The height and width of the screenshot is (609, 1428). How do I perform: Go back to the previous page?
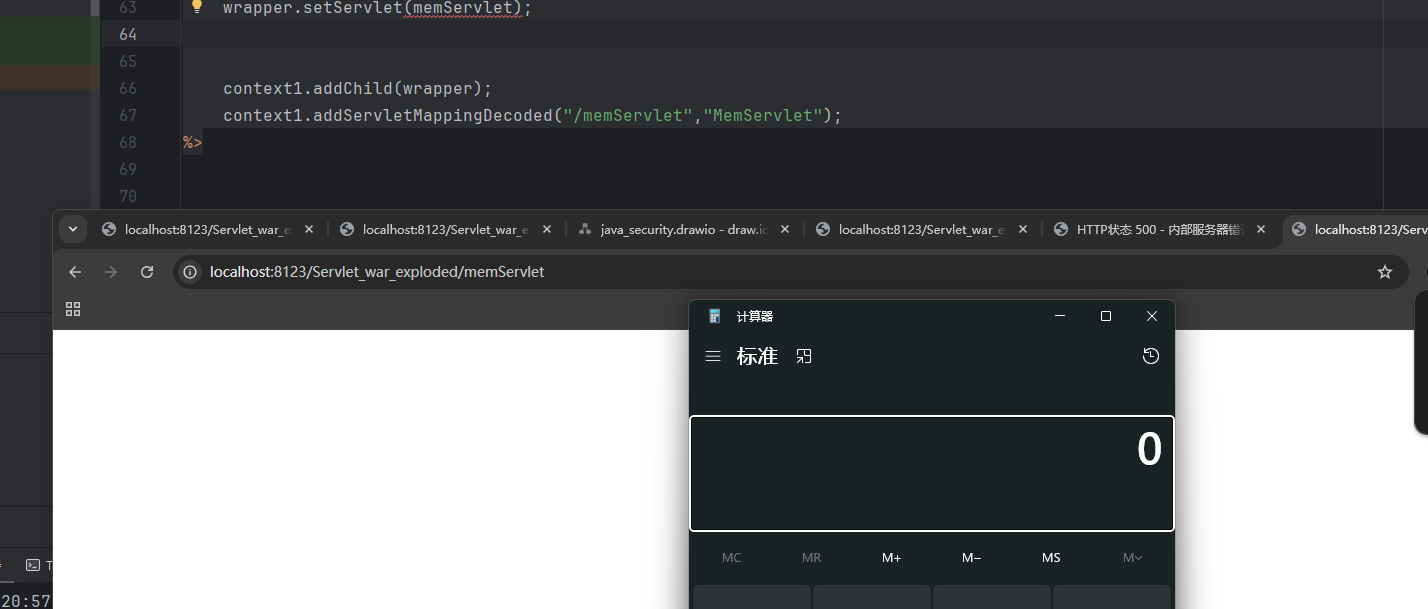[x=75, y=272]
